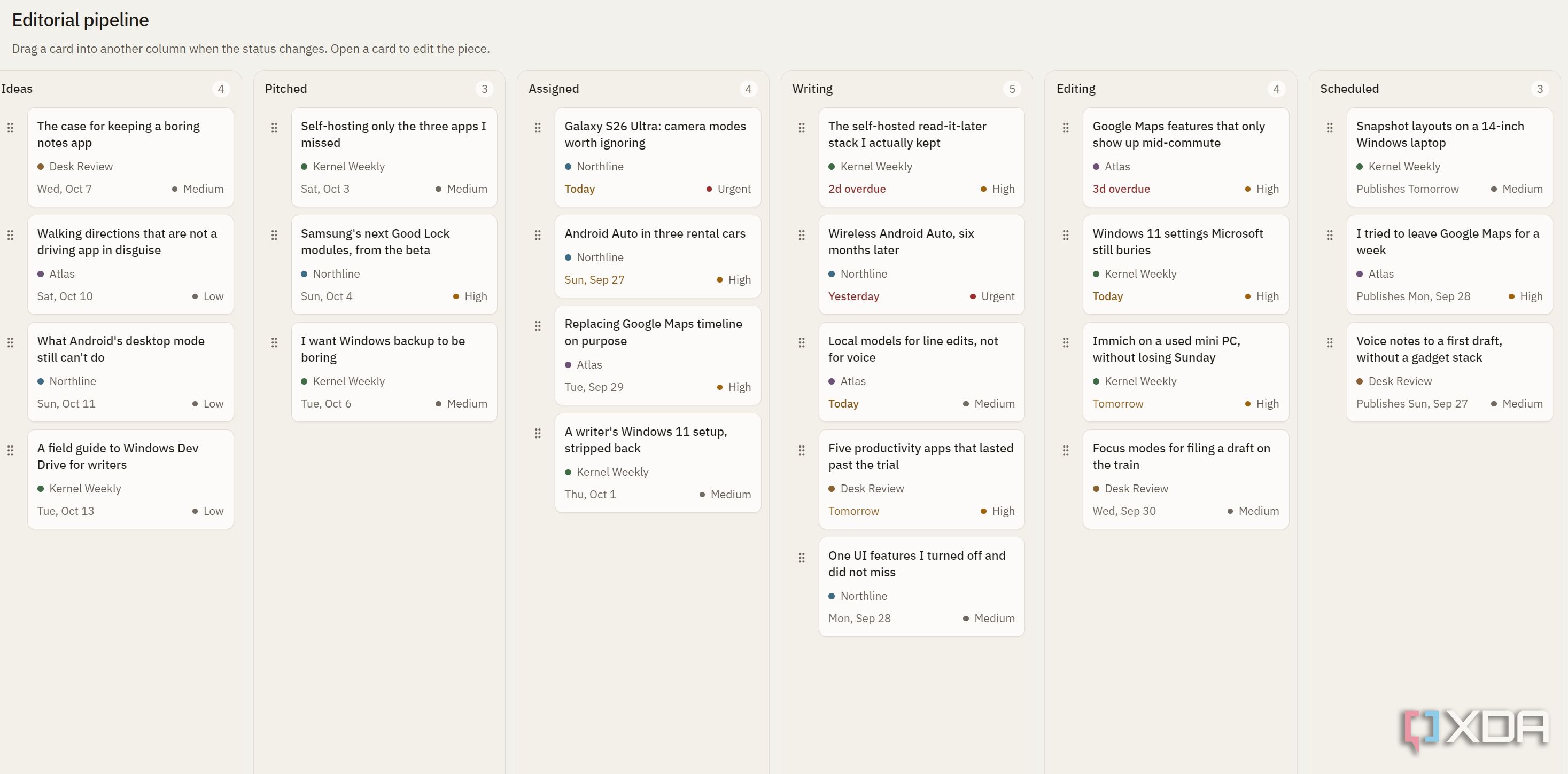Grab the drag handle for 'Wireless Android Auto, six months later'
1568x774 pixels.
coord(802,235)
